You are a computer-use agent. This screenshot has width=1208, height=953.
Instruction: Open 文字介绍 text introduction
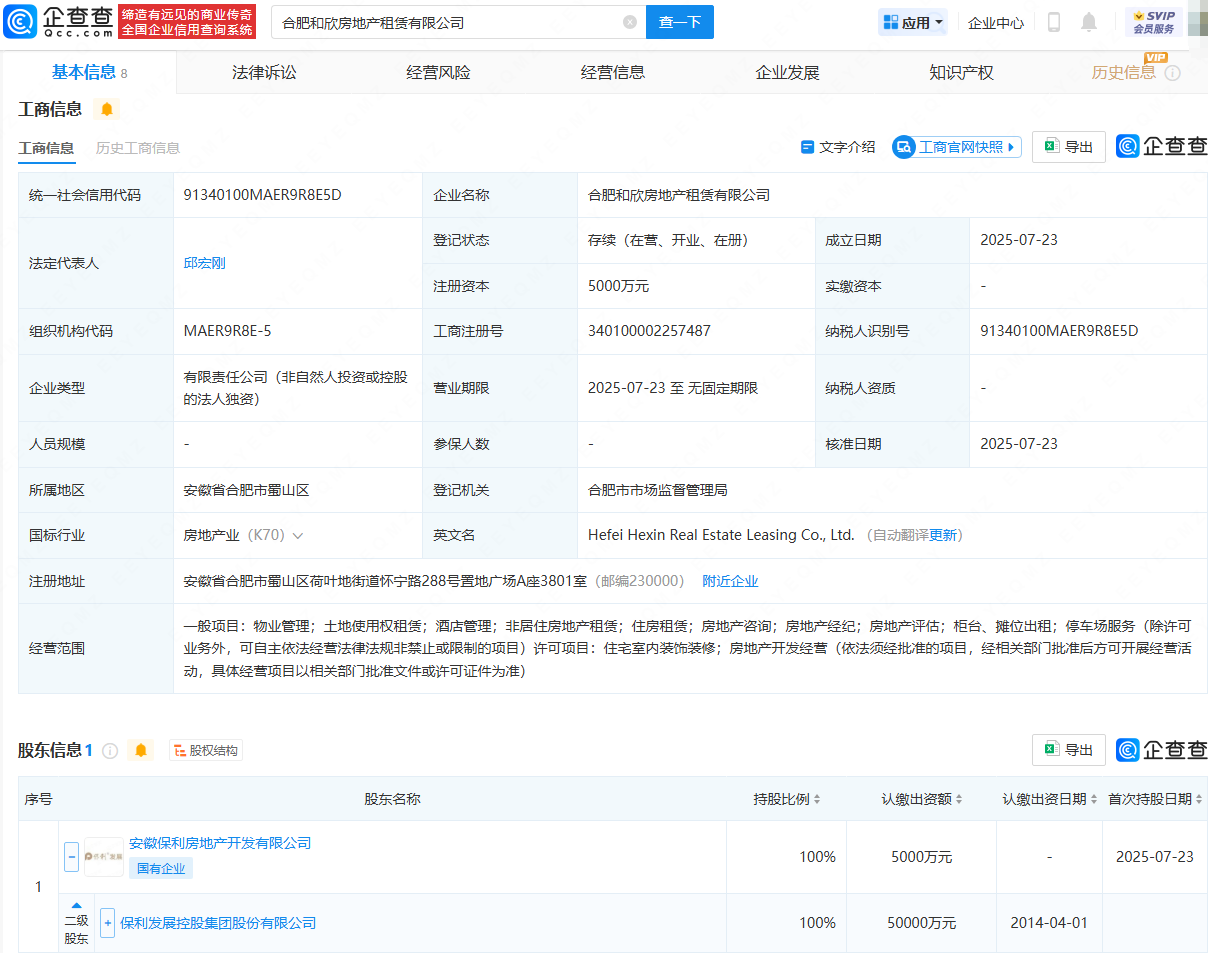[x=838, y=147]
